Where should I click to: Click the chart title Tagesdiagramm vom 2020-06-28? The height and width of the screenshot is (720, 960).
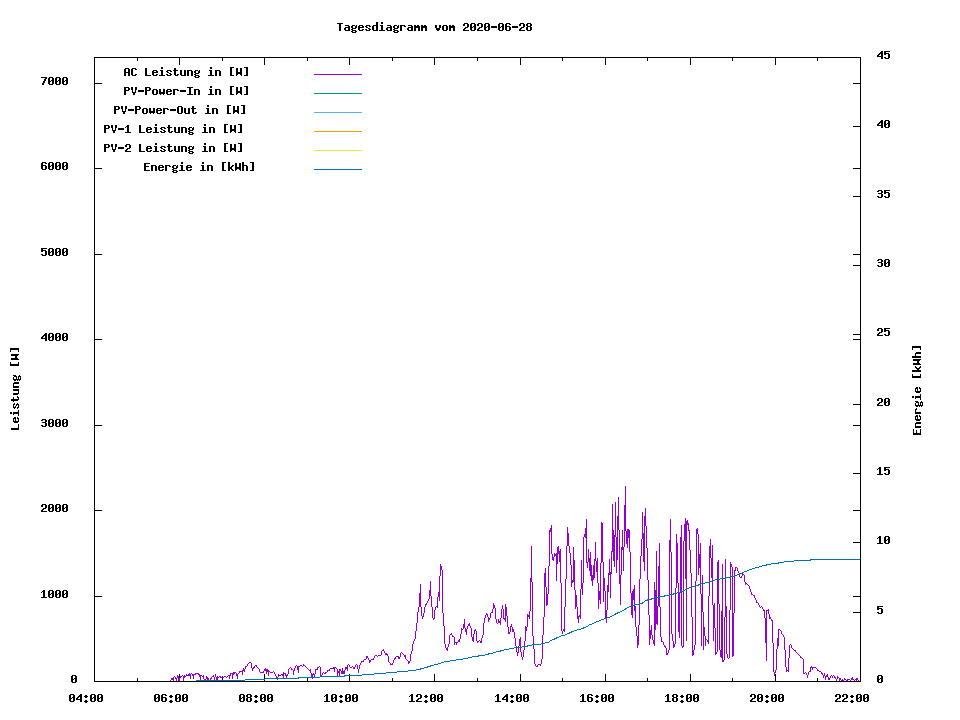click(x=434, y=27)
